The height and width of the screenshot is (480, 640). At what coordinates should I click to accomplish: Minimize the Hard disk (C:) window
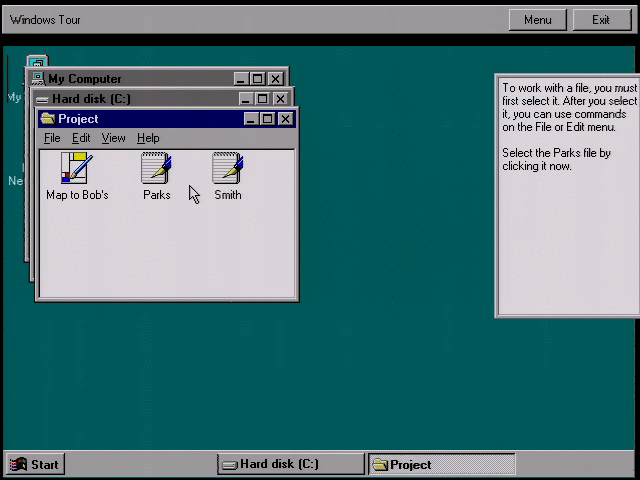point(246,98)
